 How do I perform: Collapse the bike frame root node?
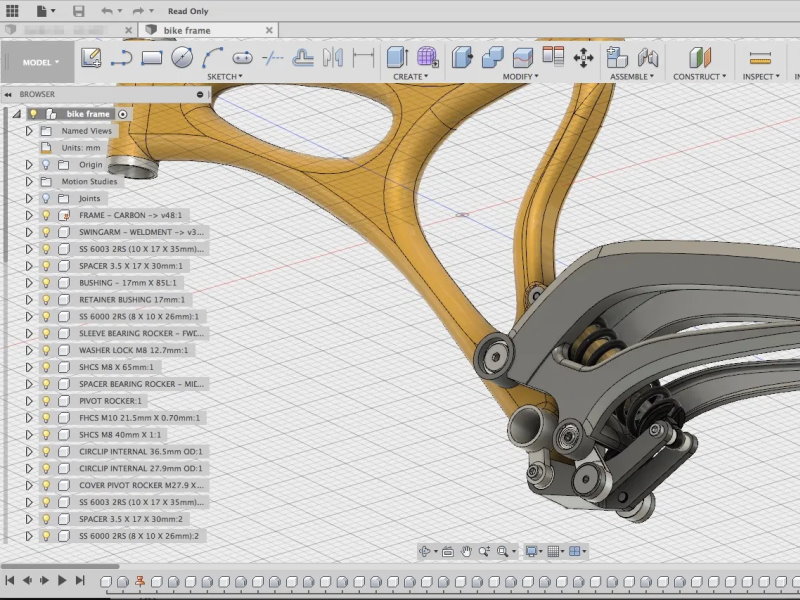coord(17,114)
